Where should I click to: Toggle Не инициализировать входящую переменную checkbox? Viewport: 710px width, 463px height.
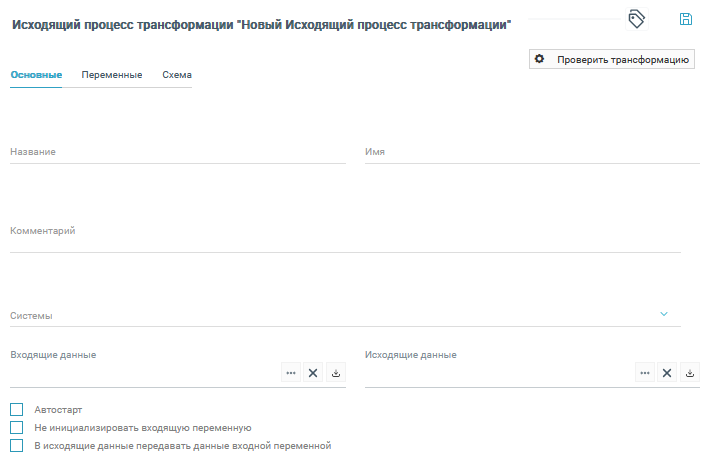(16, 428)
